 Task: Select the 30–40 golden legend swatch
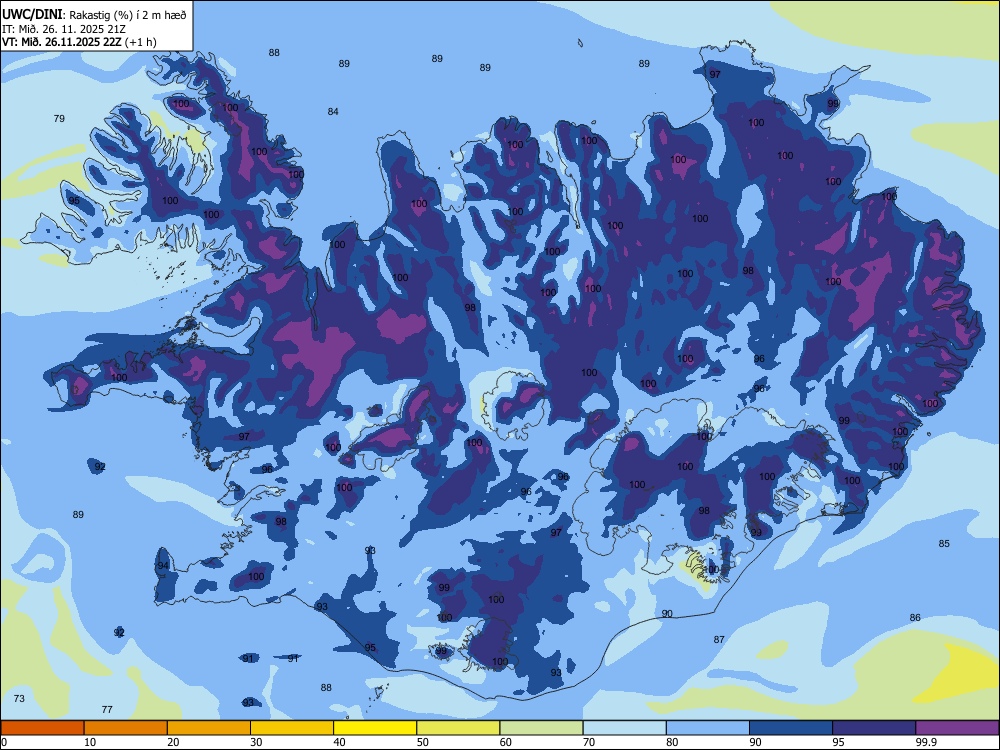[x=292, y=728]
